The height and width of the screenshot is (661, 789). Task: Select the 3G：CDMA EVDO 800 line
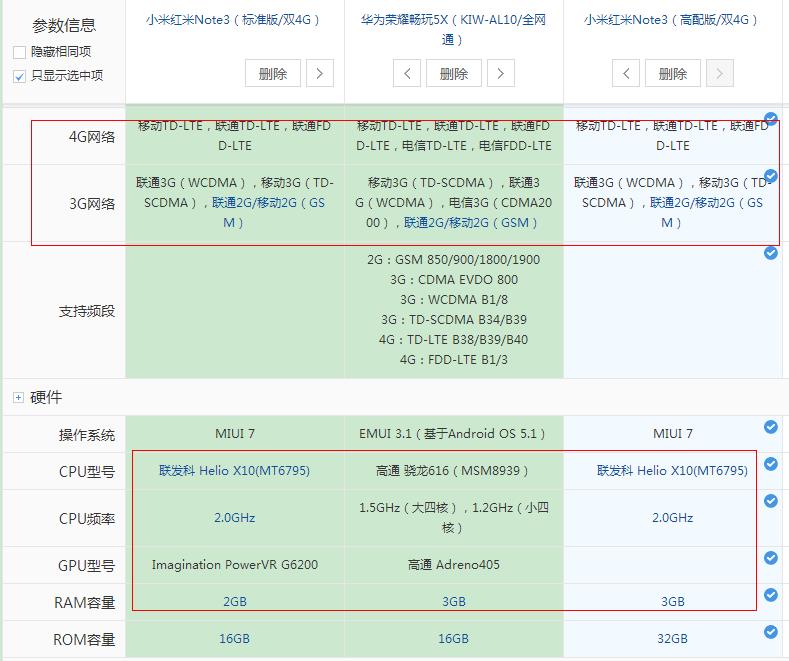(454, 280)
